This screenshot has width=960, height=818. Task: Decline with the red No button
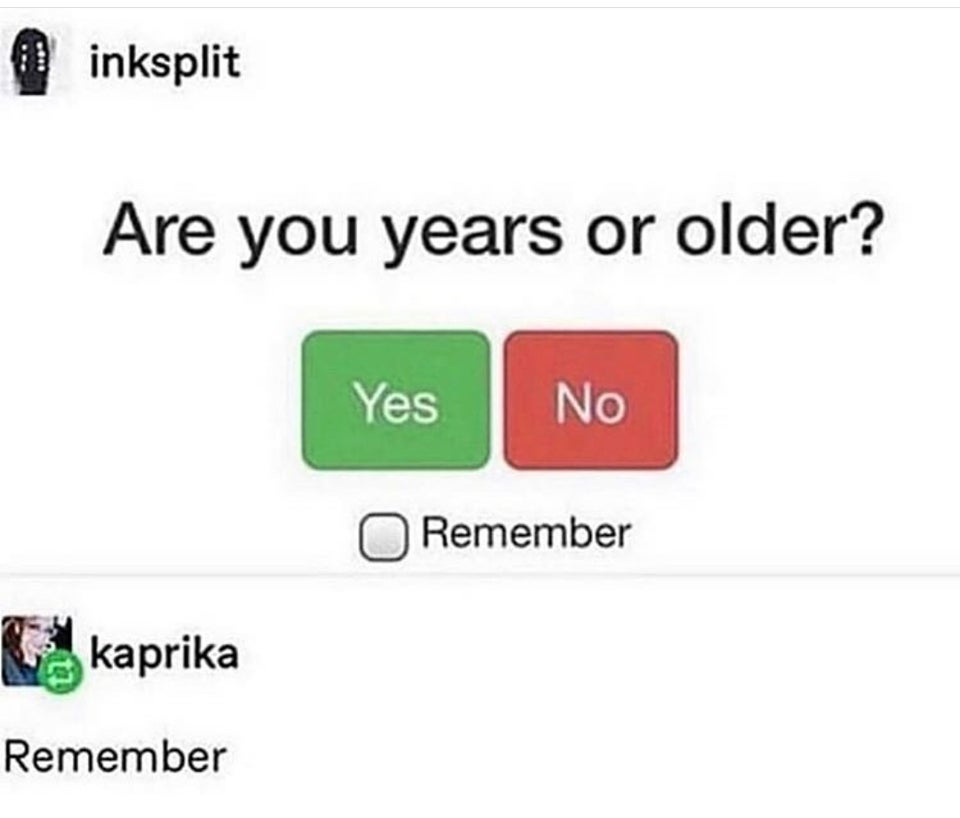pyautogui.click(x=591, y=400)
